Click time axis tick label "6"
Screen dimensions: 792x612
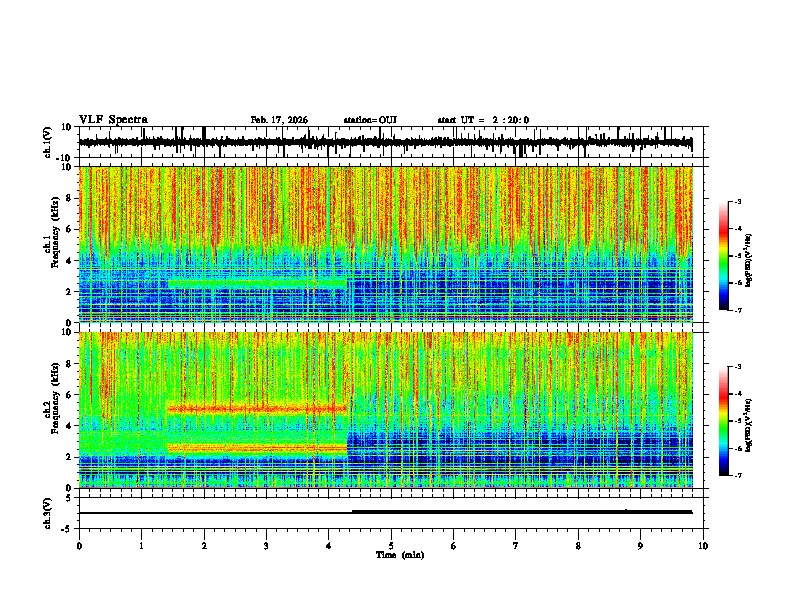point(454,546)
